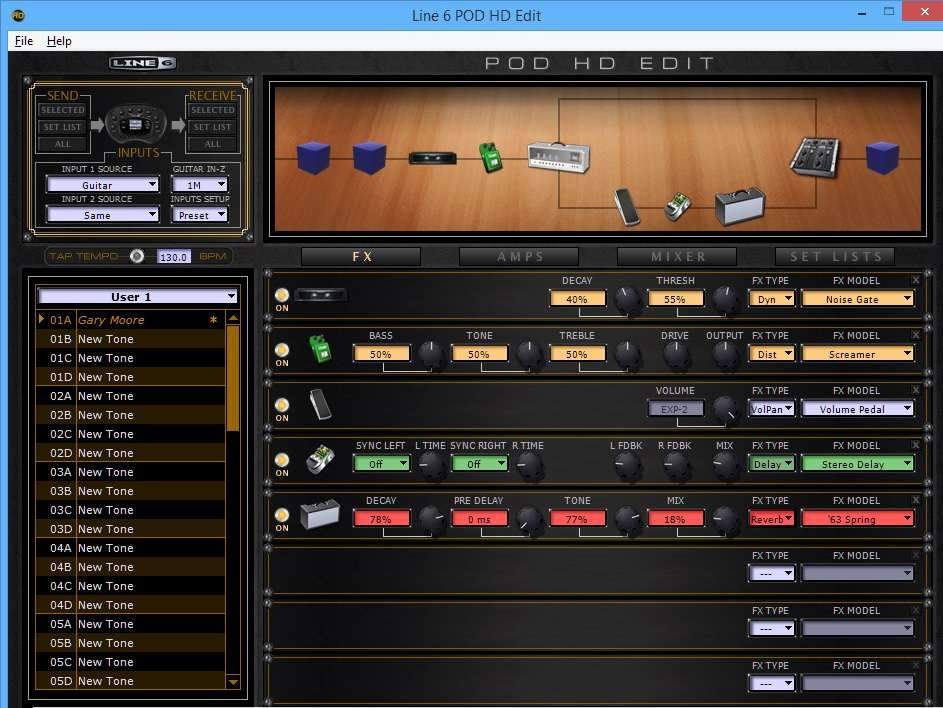This screenshot has height=708, width=943.
Task: Open the Input 1 Source Guitar dropdown
Action: pos(102,185)
